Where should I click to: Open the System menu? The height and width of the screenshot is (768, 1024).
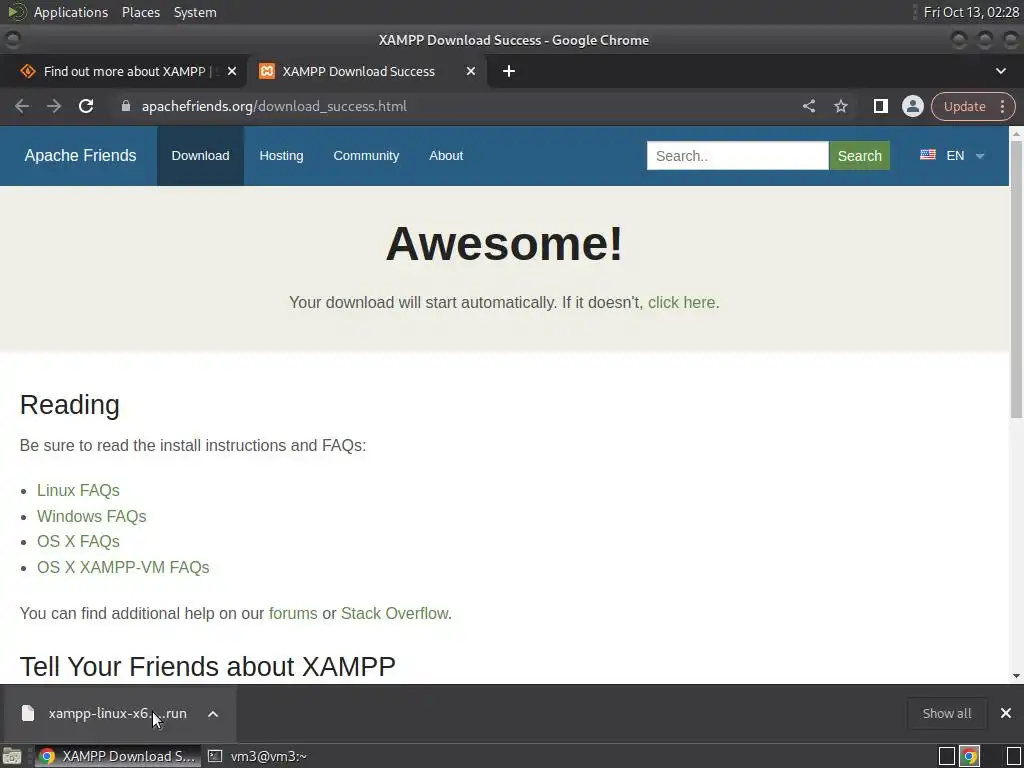tap(195, 12)
